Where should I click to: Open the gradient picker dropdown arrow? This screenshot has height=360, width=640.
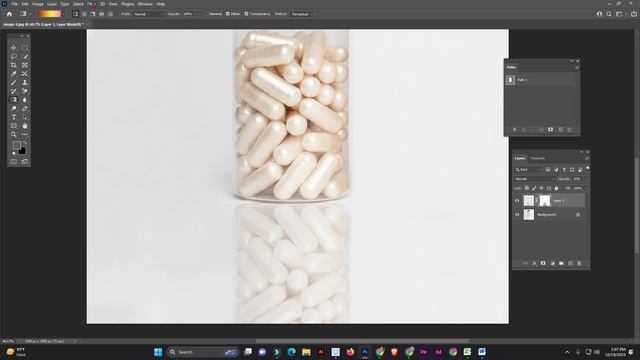63,14
